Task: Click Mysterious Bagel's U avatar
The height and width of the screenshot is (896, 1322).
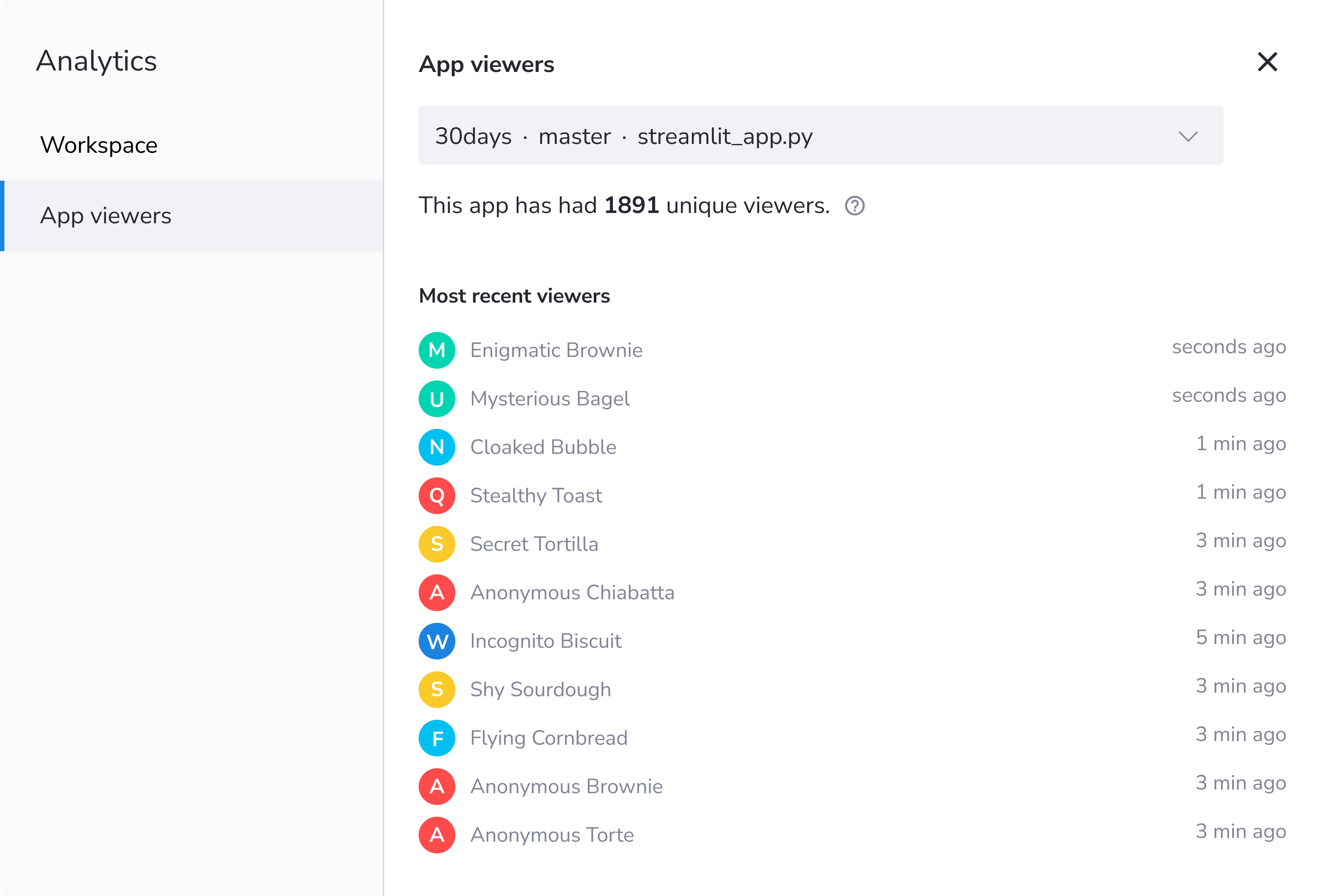Action: pyautogui.click(x=437, y=399)
